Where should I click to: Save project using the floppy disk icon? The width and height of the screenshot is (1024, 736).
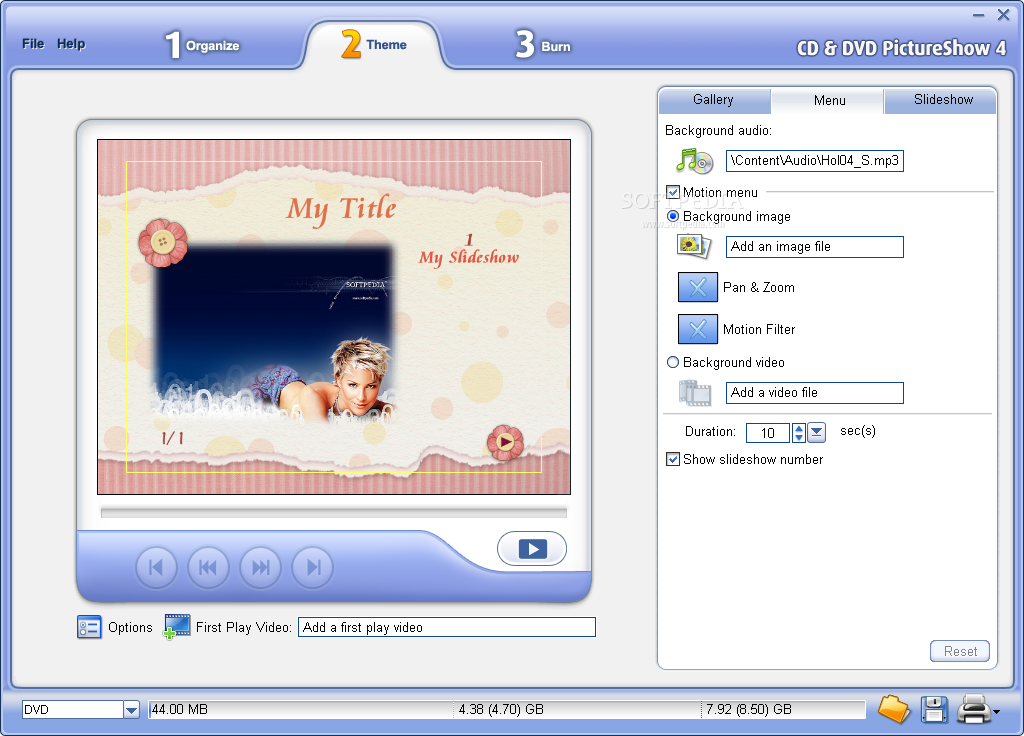(935, 709)
